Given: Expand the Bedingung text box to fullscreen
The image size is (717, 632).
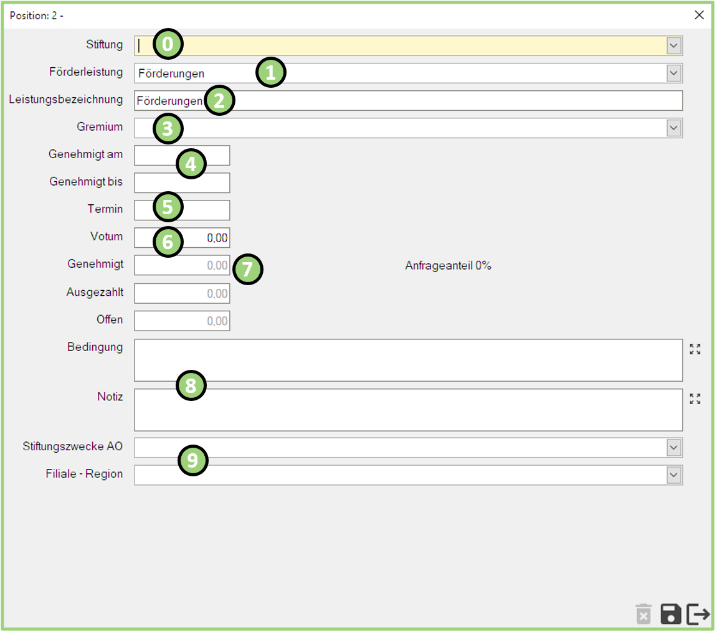Looking at the screenshot, I should [x=695, y=350].
